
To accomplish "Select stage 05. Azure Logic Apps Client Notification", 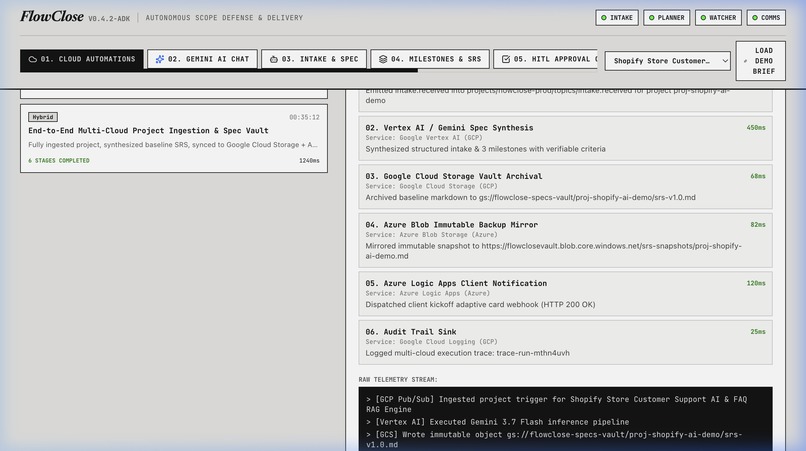I will pyautogui.click(x=565, y=294).
